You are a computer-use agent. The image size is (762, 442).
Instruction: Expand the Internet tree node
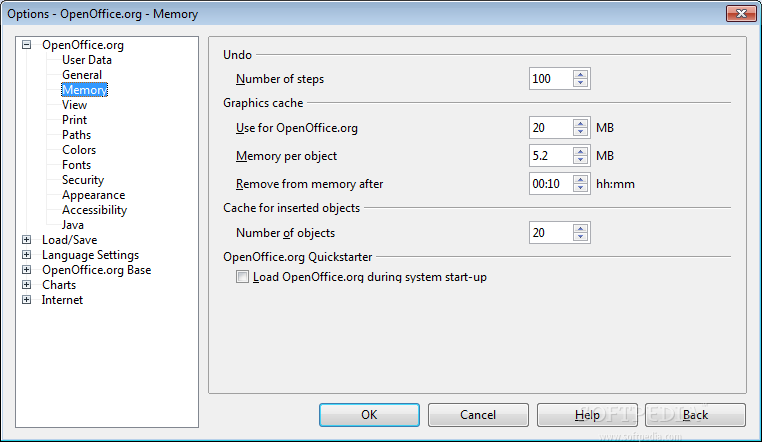click(x=27, y=300)
